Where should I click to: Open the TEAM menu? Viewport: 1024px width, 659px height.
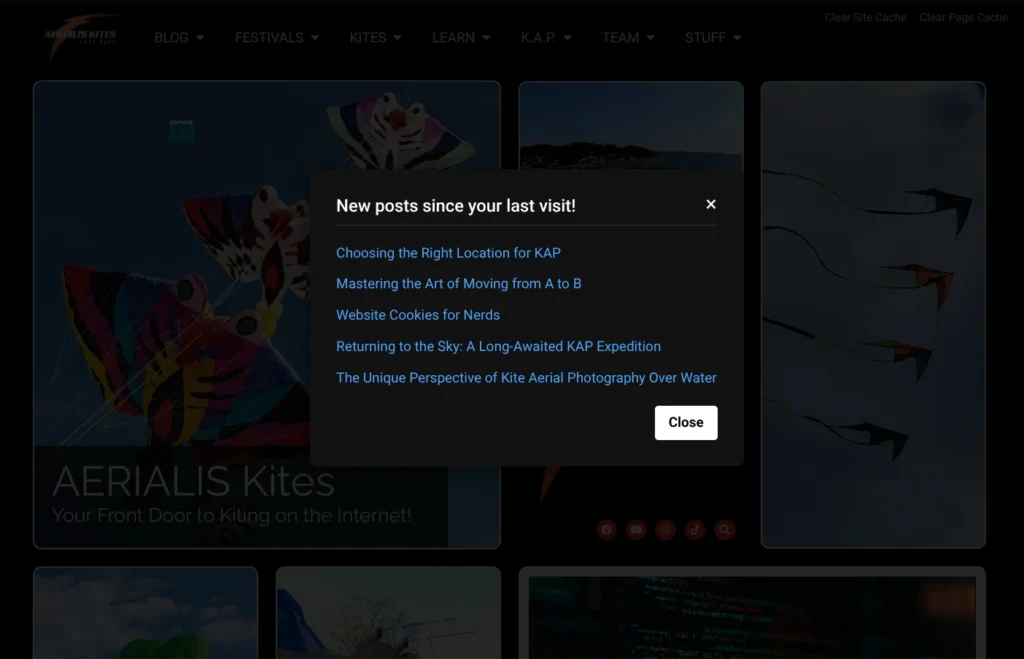[x=628, y=38]
